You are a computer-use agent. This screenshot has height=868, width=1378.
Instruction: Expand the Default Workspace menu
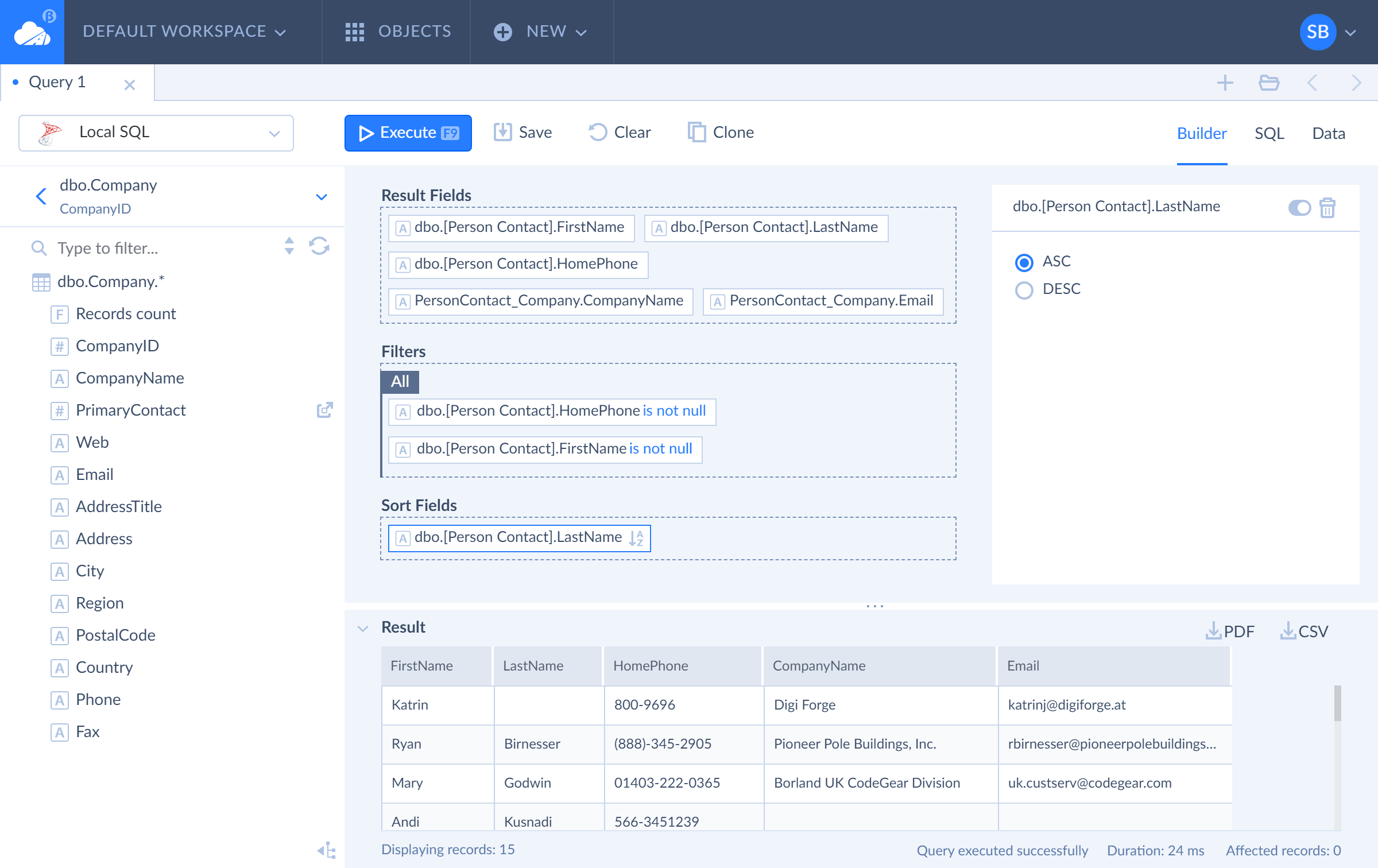click(x=184, y=32)
